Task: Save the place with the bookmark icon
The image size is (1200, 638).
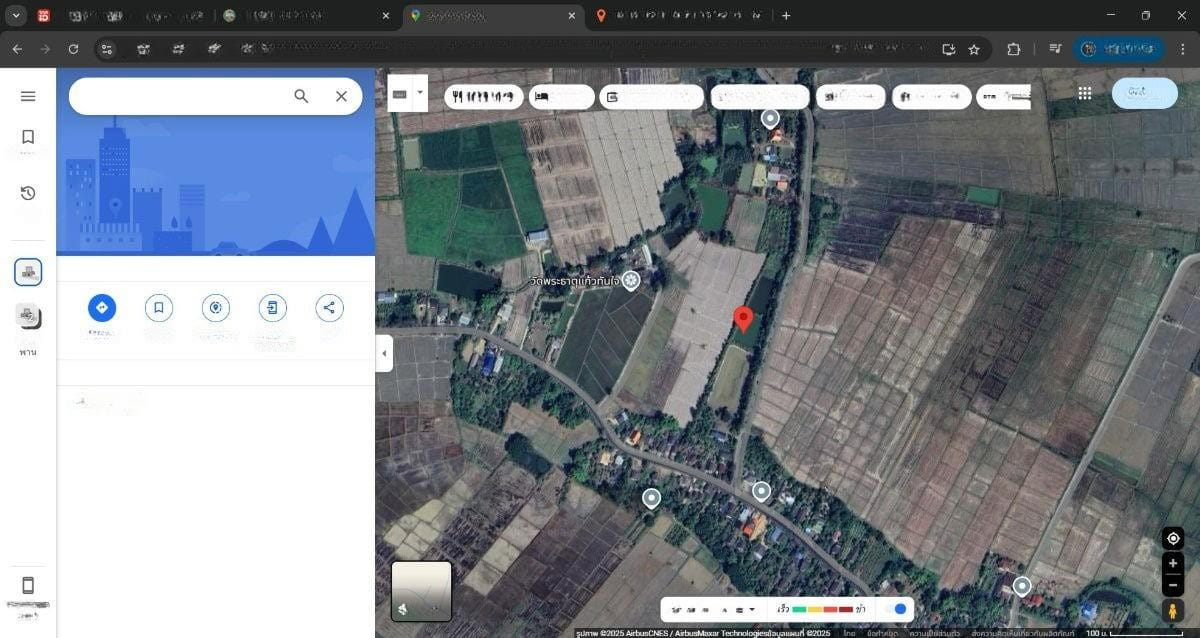Action: click(158, 308)
